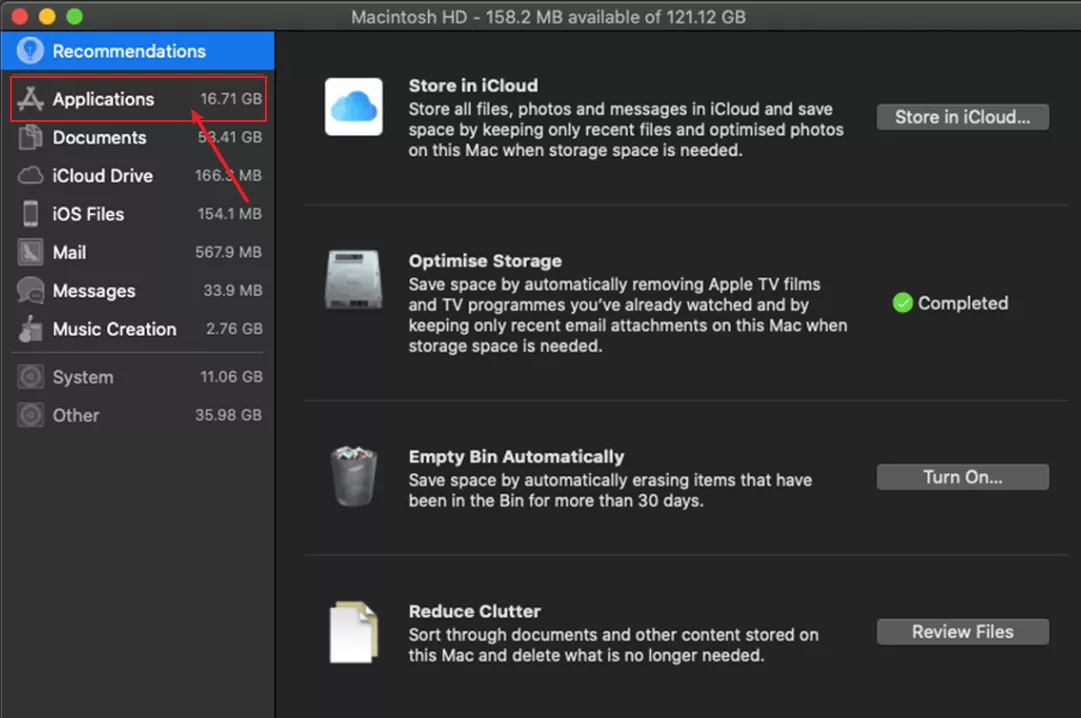This screenshot has width=1081, height=718.
Task: Click the iCloud Drive cloud icon in the sidebar
Action: (x=30, y=175)
